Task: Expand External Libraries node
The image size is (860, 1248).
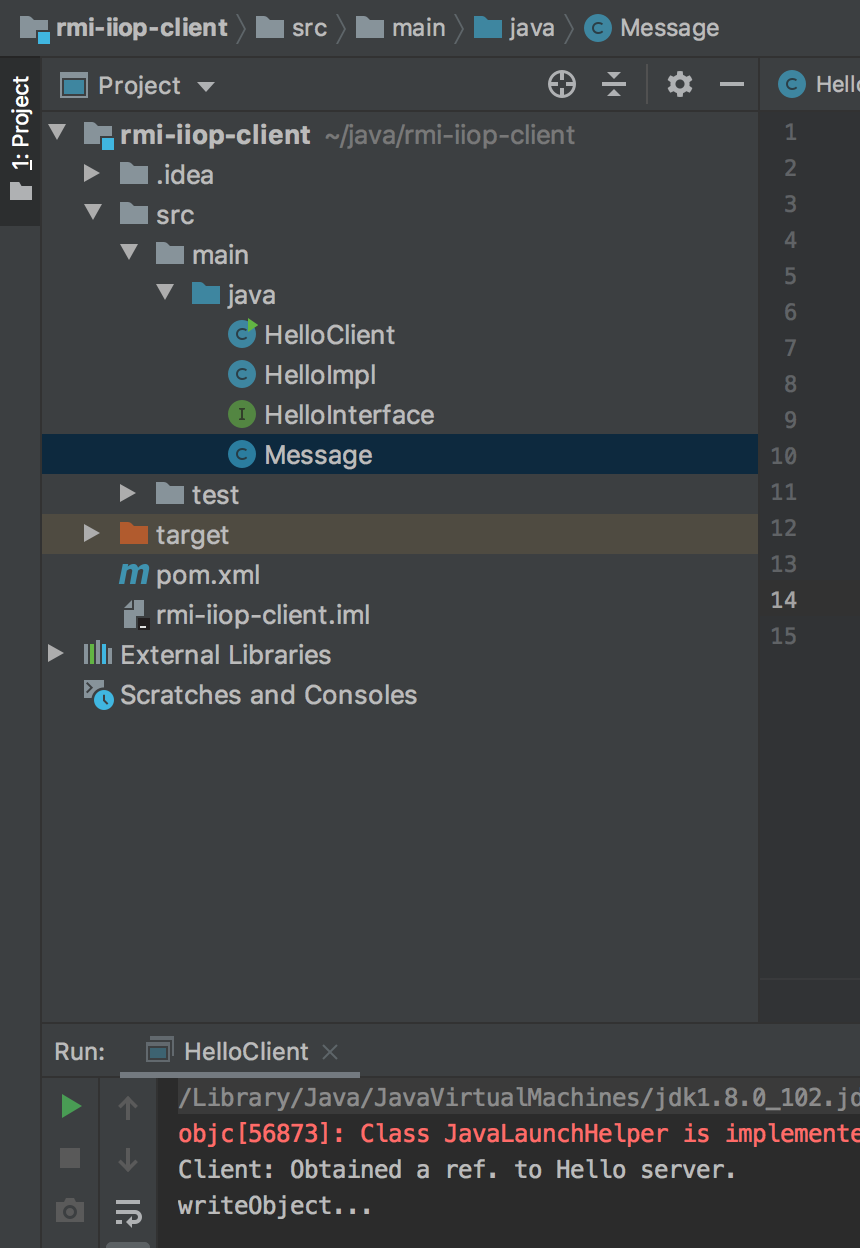Action: tap(56, 655)
